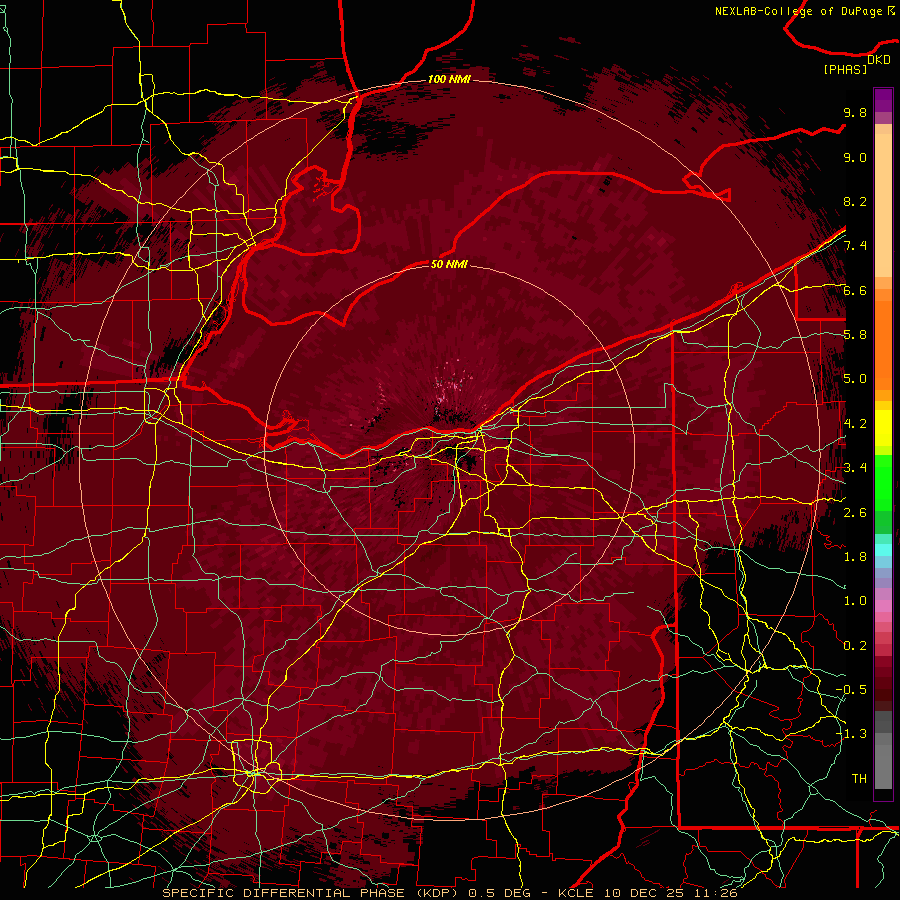The height and width of the screenshot is (900, 900).
Task: Click the TH legend label
Action: pyautogui.click(x=859, y=779)
